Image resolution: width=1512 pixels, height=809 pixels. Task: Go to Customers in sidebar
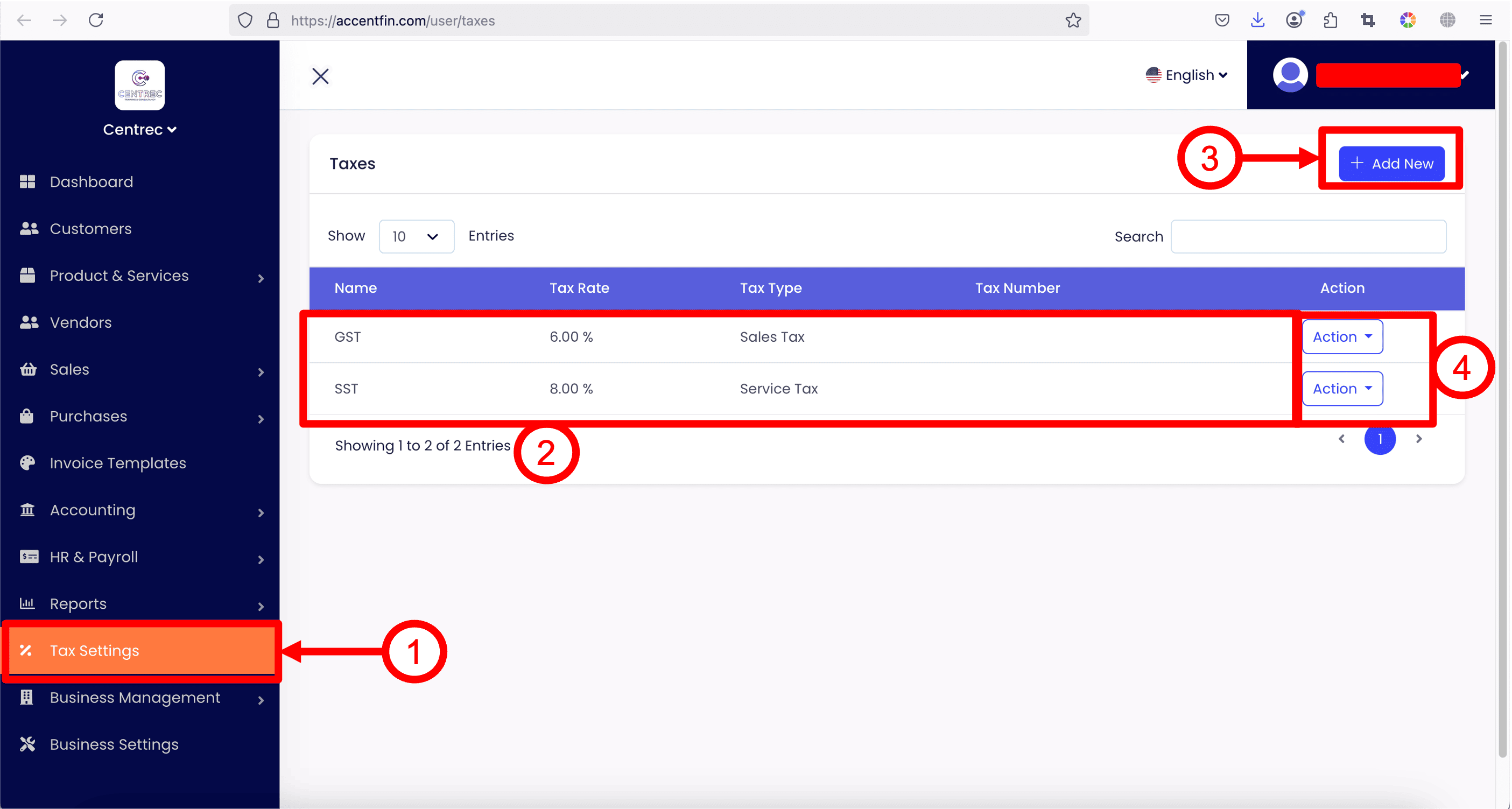[91, 229]
